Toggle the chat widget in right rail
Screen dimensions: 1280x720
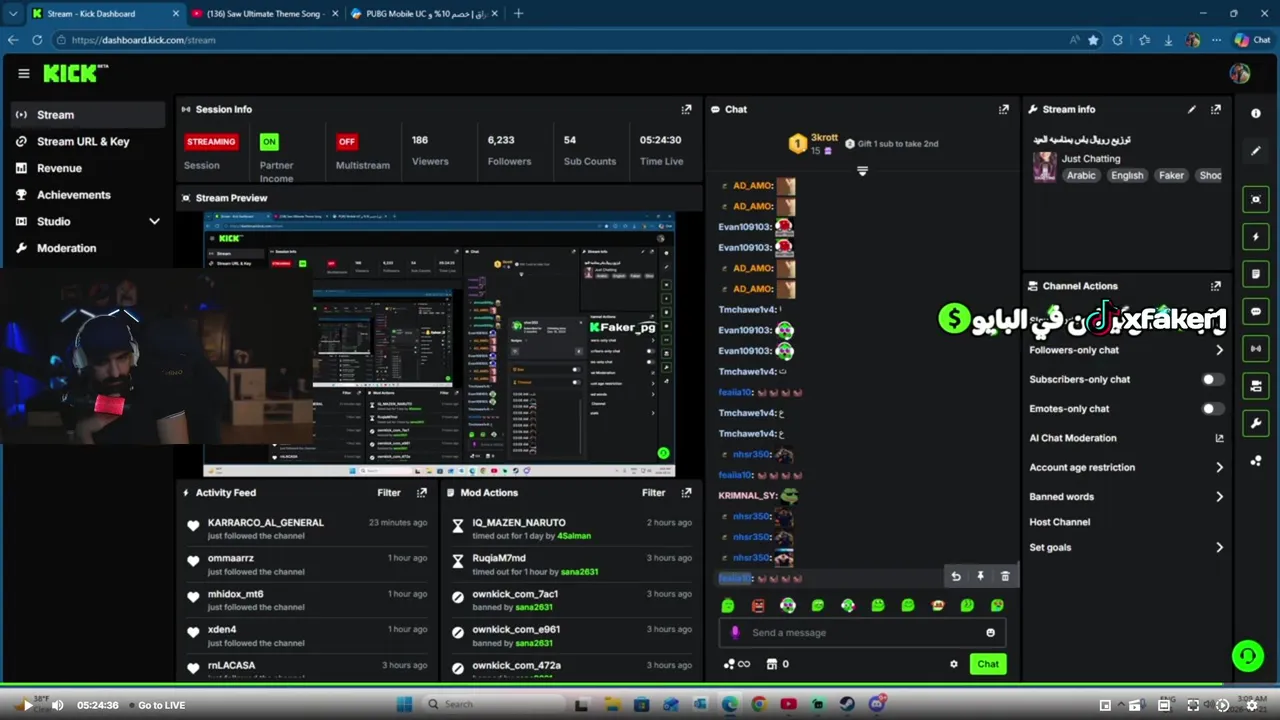click(x=1256, y=312)
